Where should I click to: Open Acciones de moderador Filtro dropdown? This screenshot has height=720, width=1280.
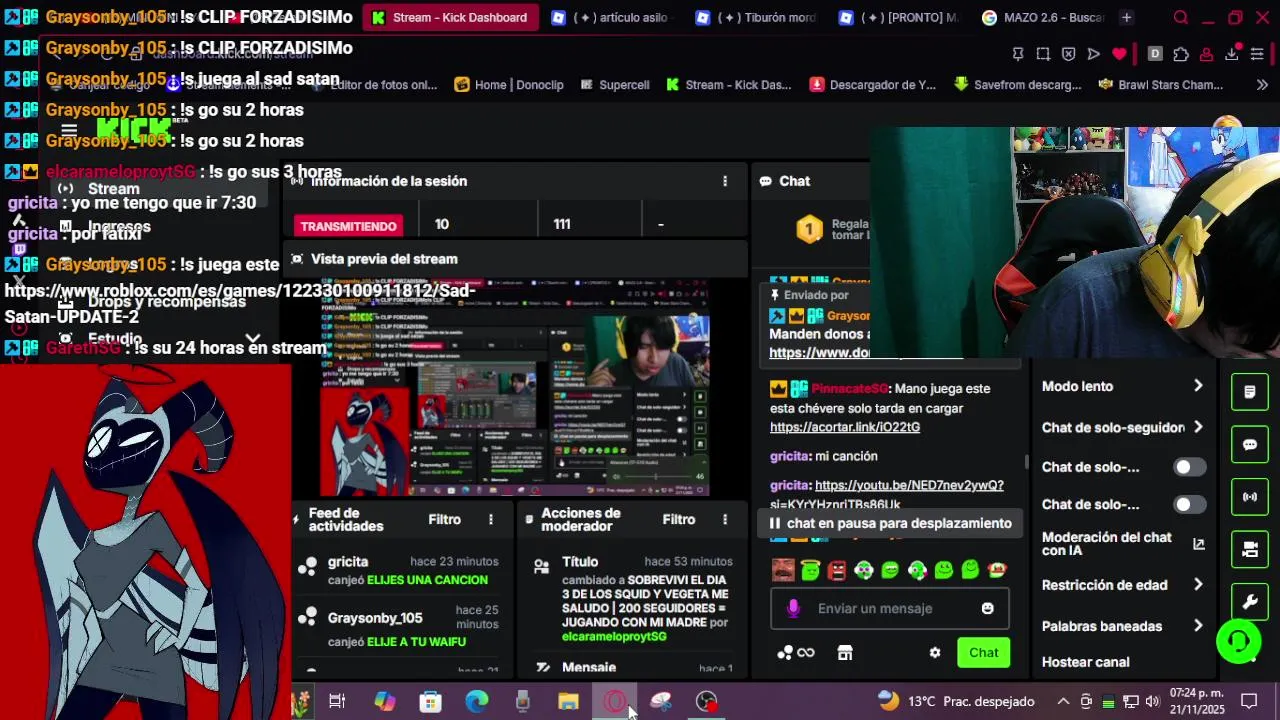click(679, 519)
